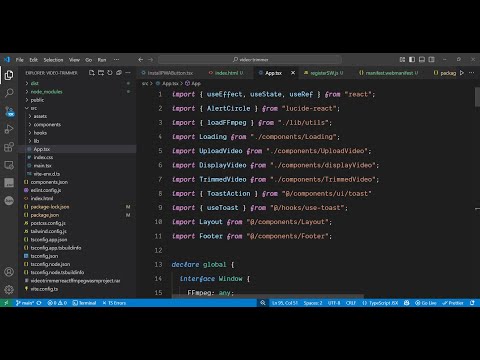The image size is (480, 360).
Task: Focus the video-trimmer command center search box
Action: [x=250, y=60]
